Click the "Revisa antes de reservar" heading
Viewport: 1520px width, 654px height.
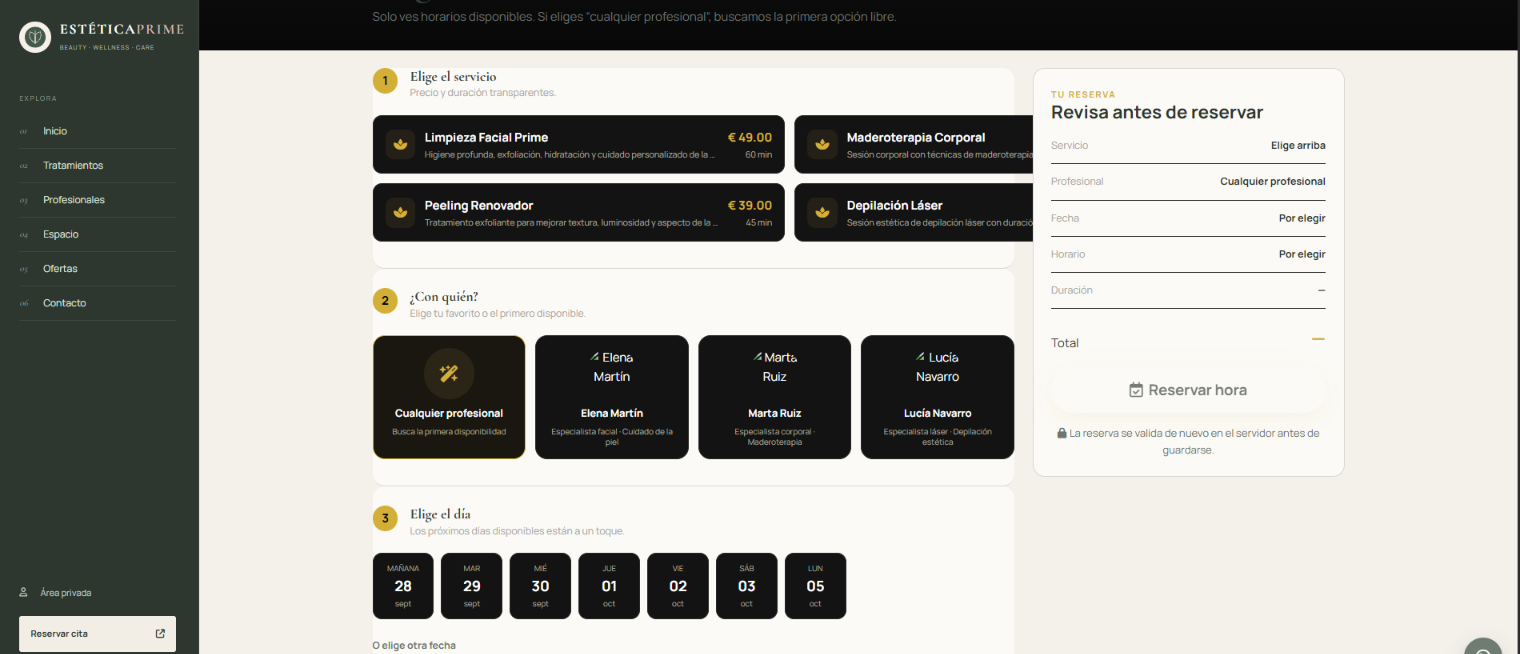click(1157, 112)
